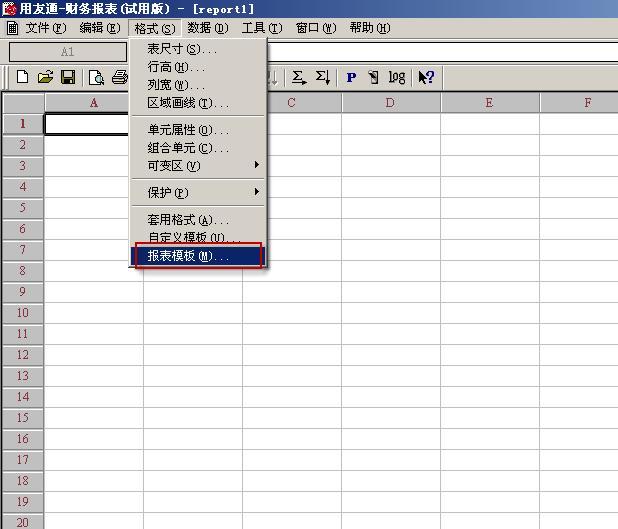Click the icon between P and log
Image resolution: width=618 pixels, height=529 pixels.
[373, 77]
